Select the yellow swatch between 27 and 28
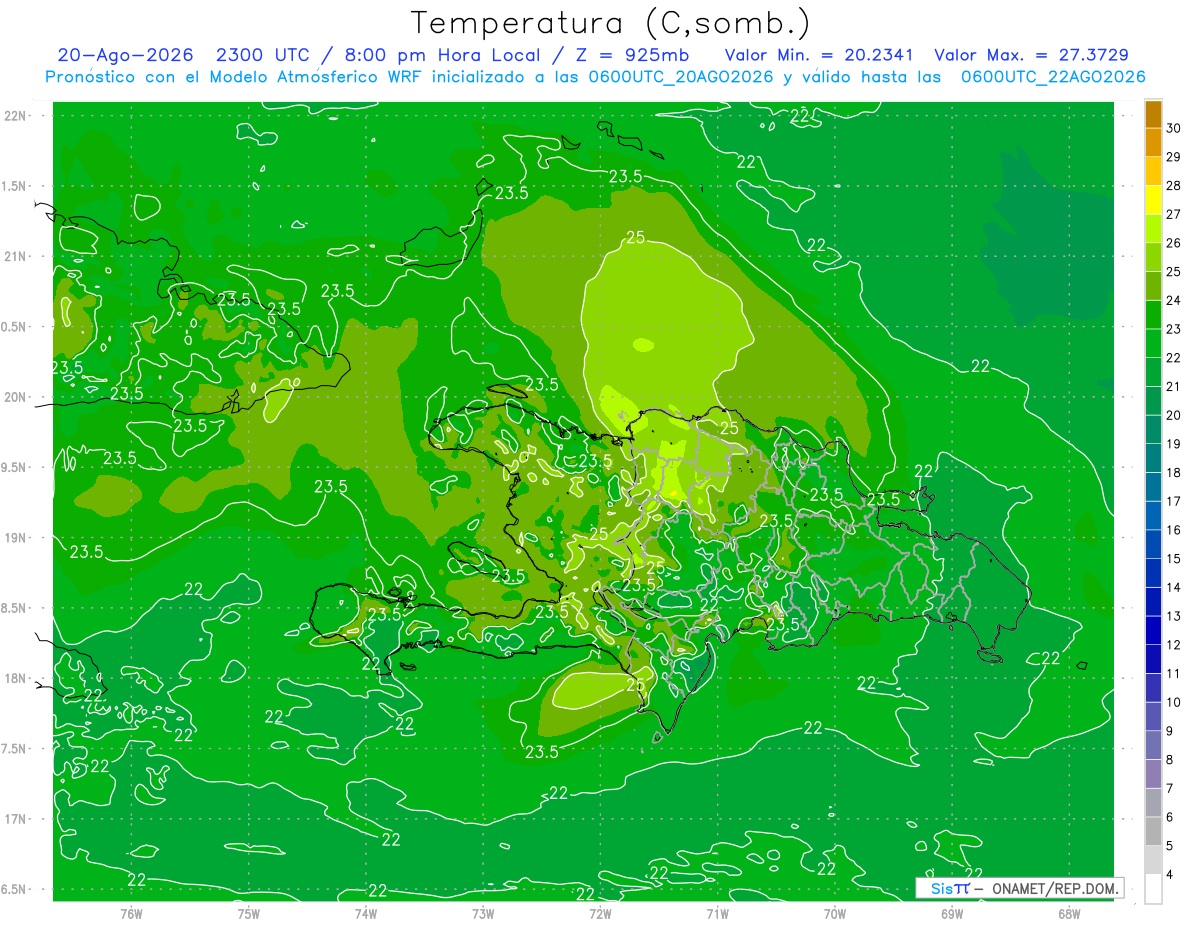 point(1153,199)
